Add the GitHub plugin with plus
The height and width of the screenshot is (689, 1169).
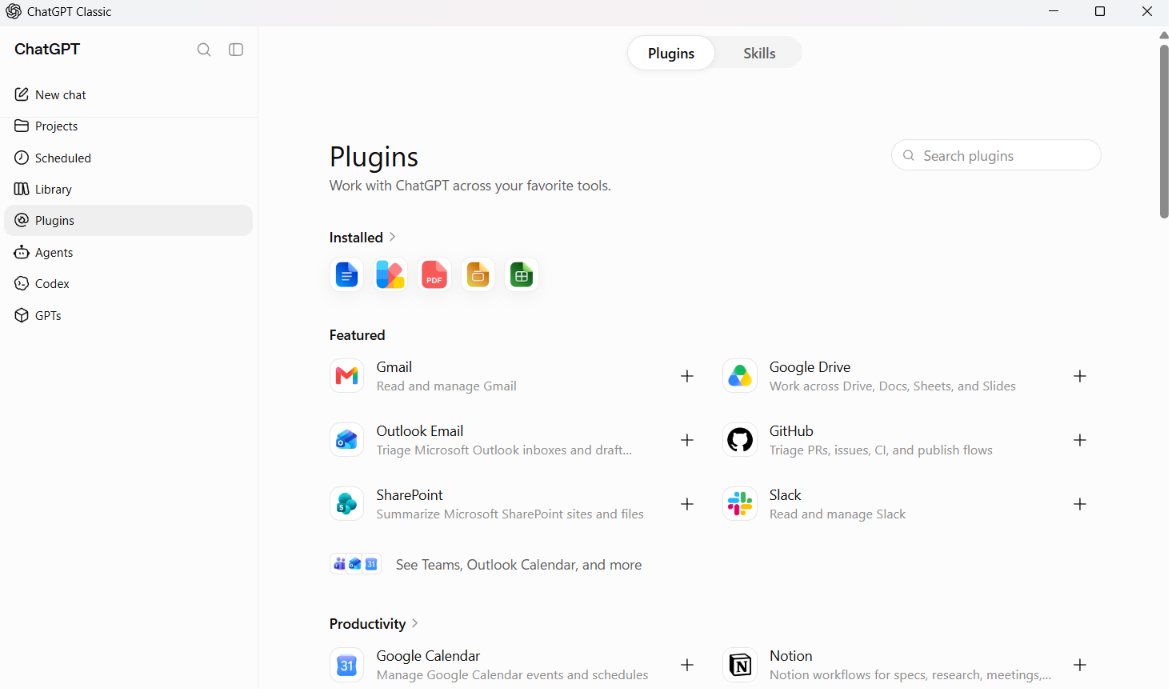click(x=1080, y=440)
